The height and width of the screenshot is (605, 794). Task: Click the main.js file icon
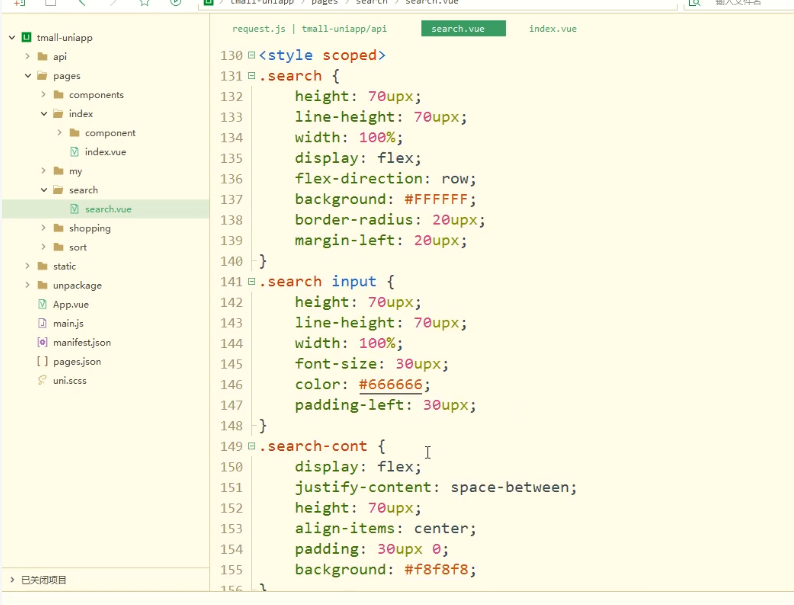43,324
